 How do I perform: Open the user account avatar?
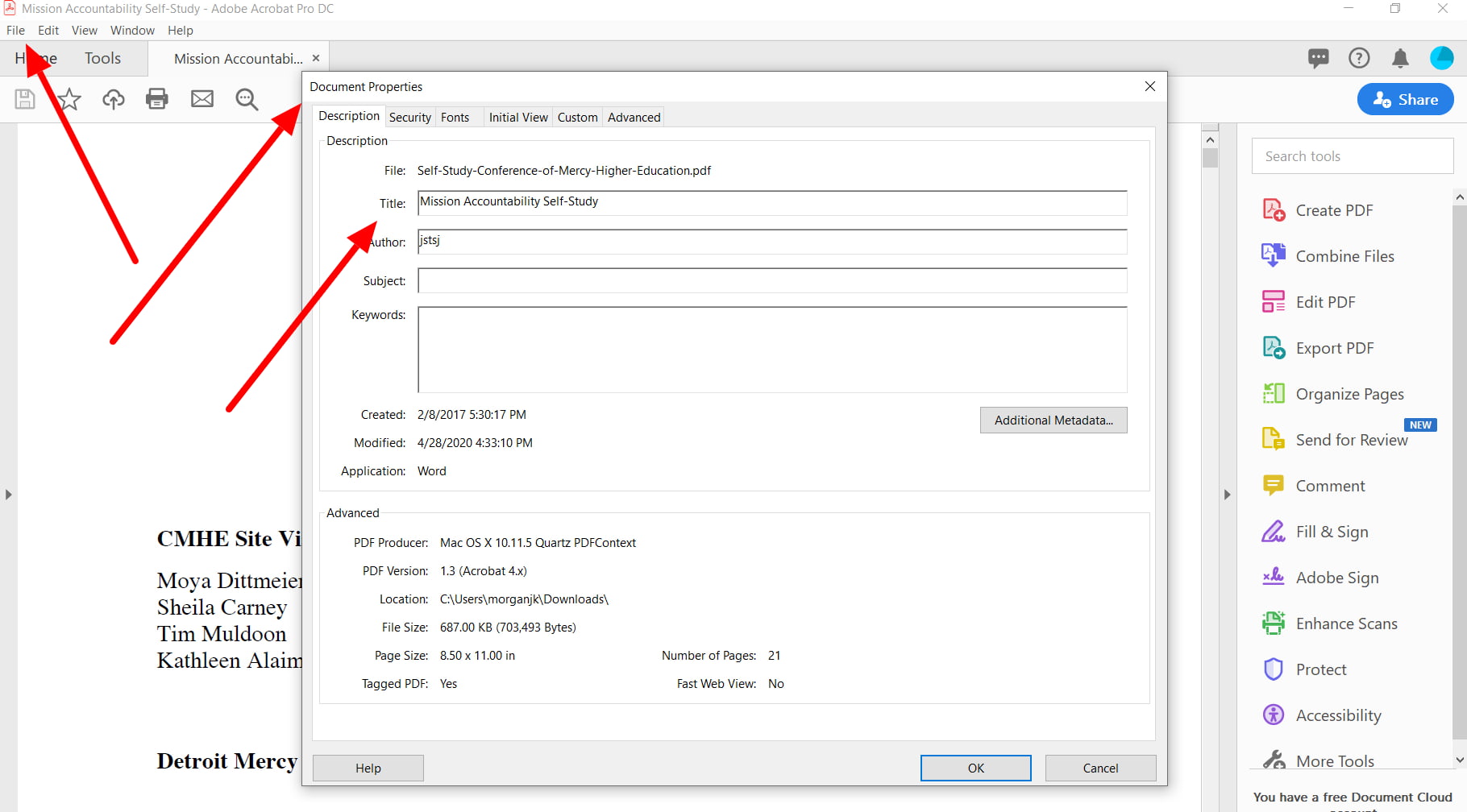click(x=1441, y=58)
